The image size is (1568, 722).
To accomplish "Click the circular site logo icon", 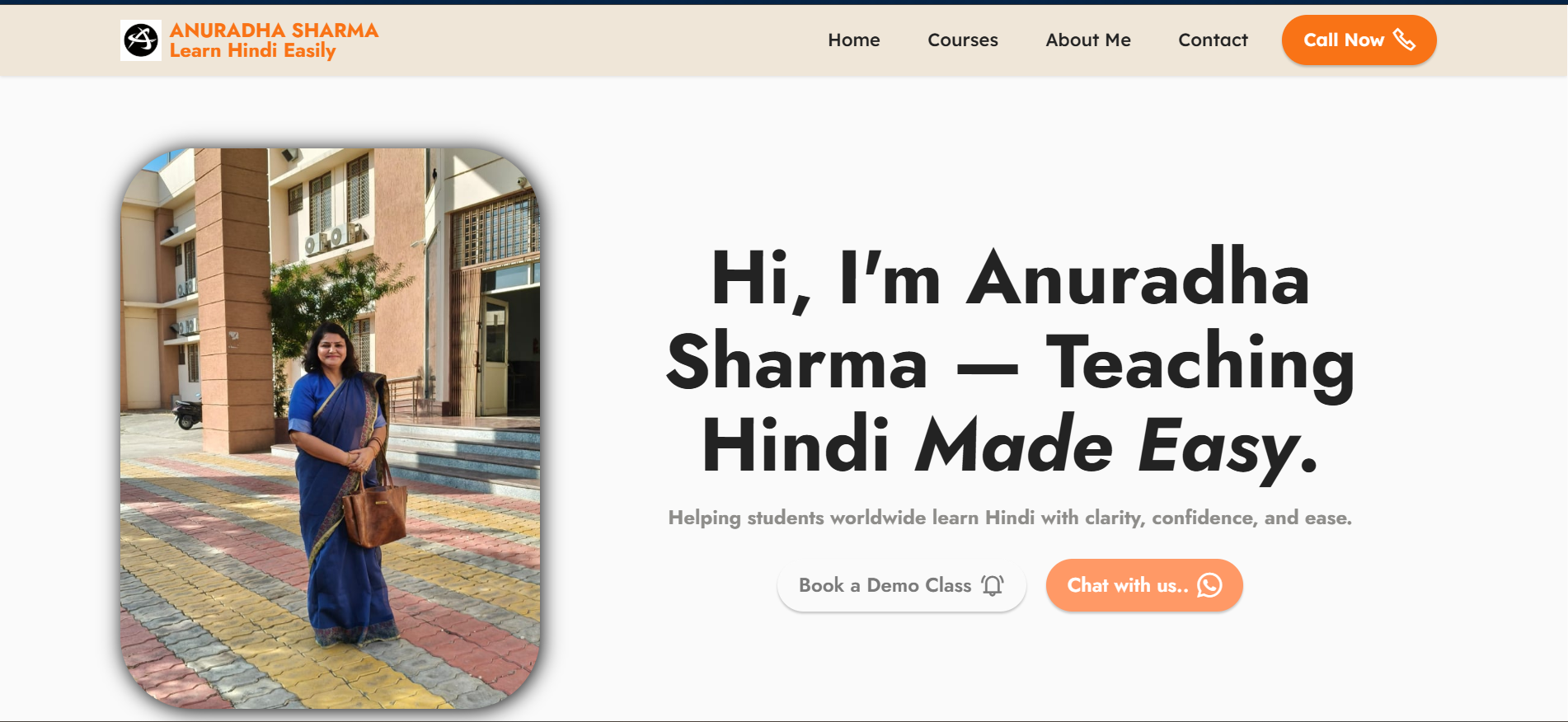I will [x=141, y=40].
